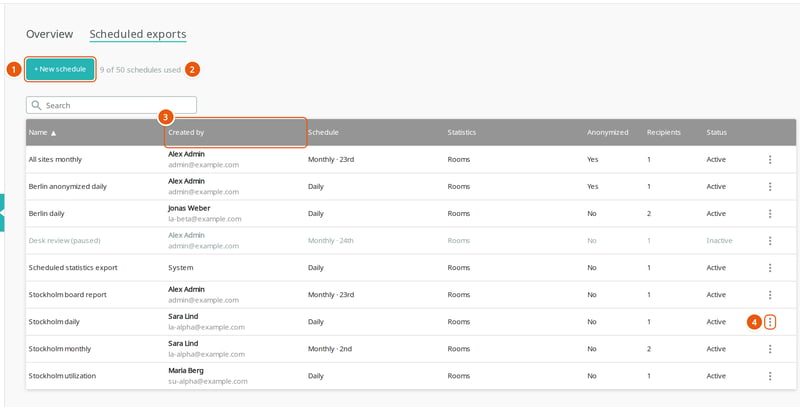Select 'Stockholm utilization' schedule name

[x=62, y=376]
